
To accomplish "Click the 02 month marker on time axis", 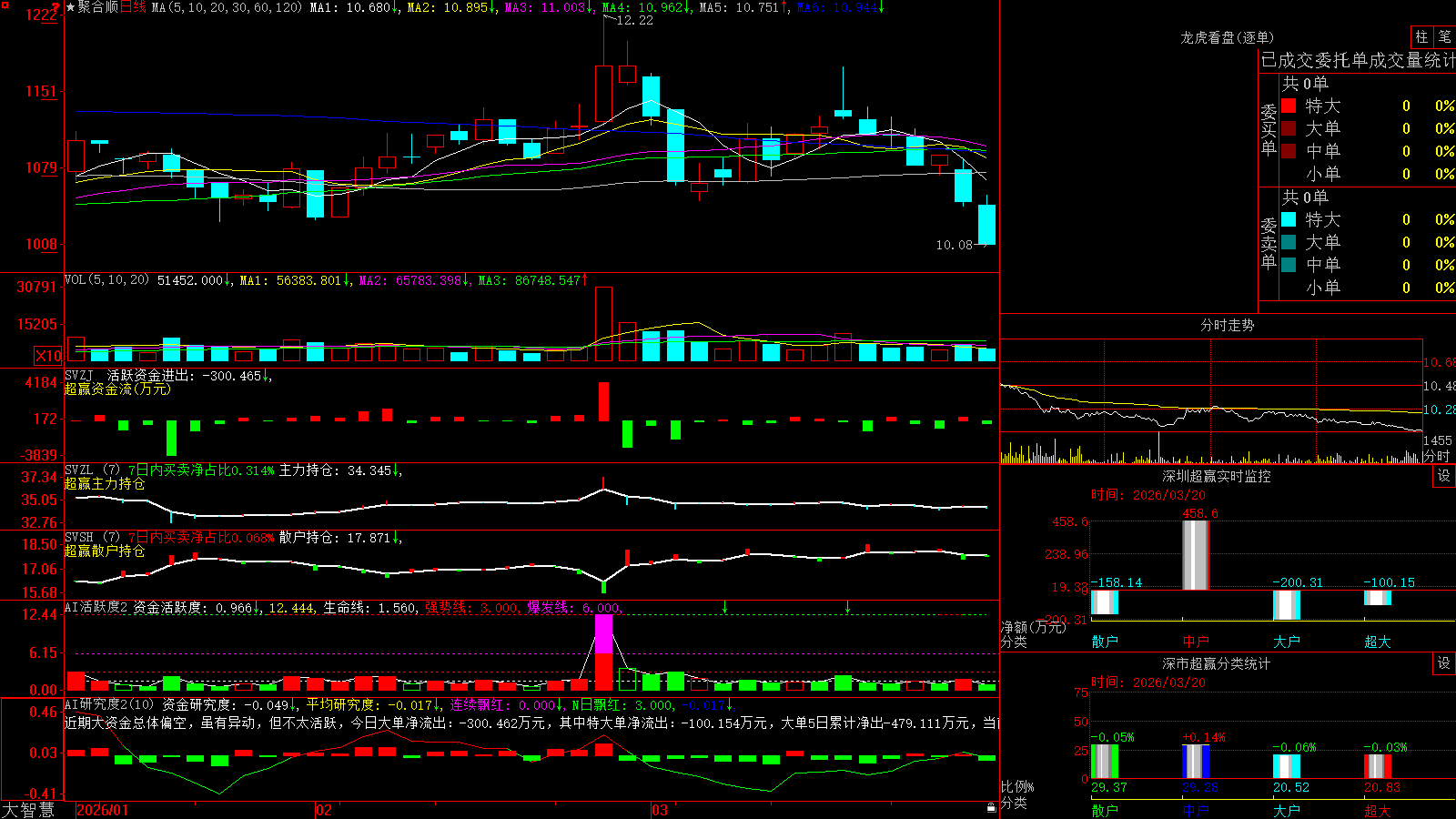I will (324, 810).
